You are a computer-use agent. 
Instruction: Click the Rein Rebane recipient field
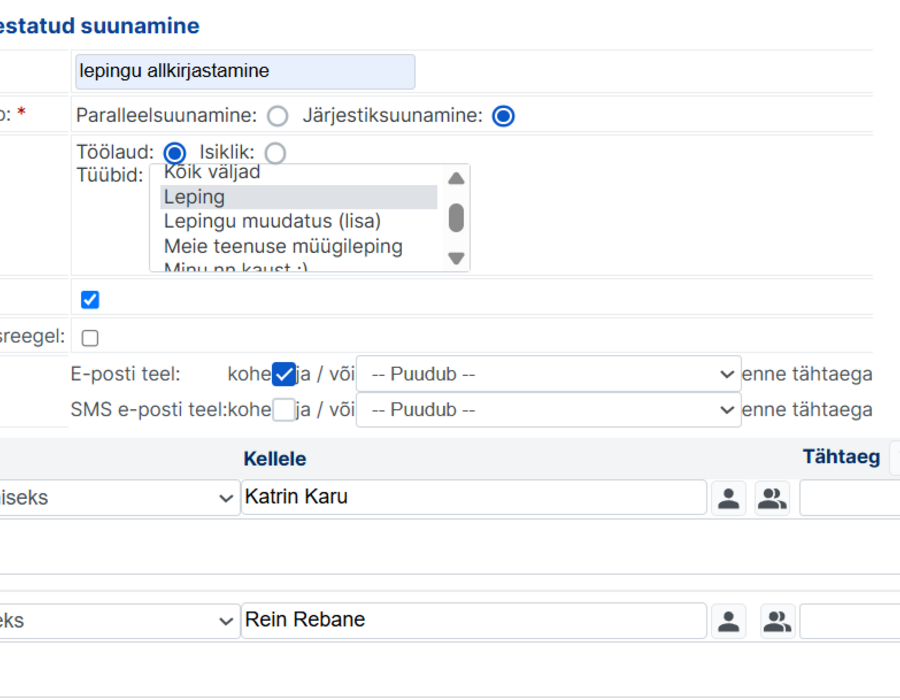tap(474, 620)
